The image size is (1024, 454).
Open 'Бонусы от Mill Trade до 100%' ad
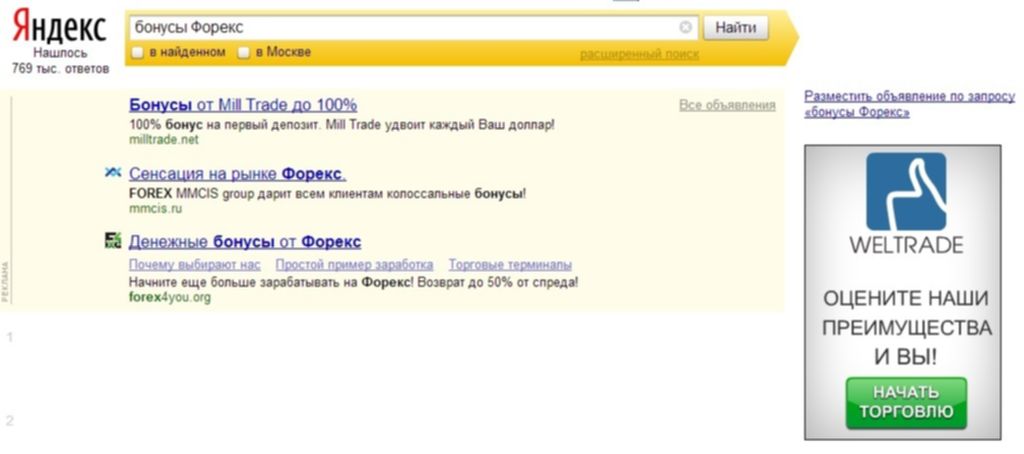pyautogui.click(x=243, y=105)
